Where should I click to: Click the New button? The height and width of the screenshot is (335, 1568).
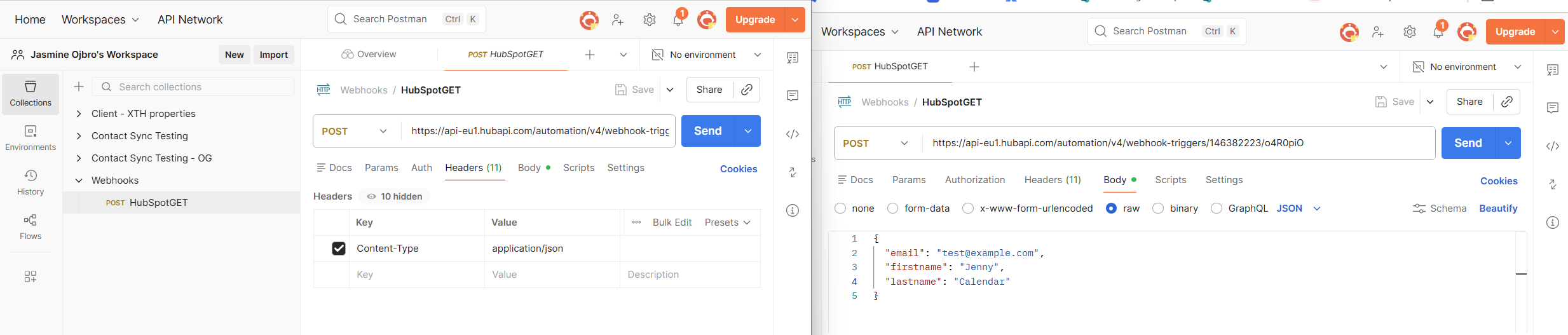tap(235, 55)
